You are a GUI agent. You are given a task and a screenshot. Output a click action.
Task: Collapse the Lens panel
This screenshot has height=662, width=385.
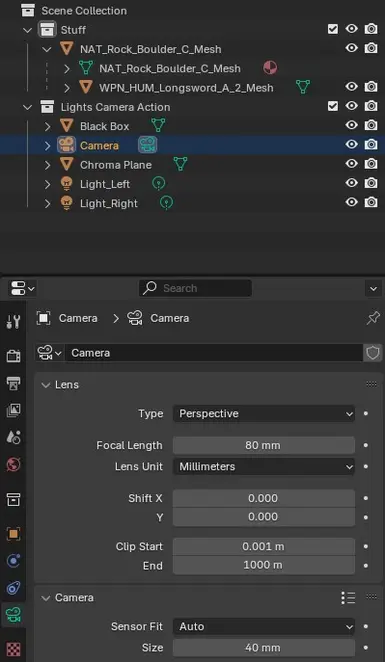[x=45, y=385]
